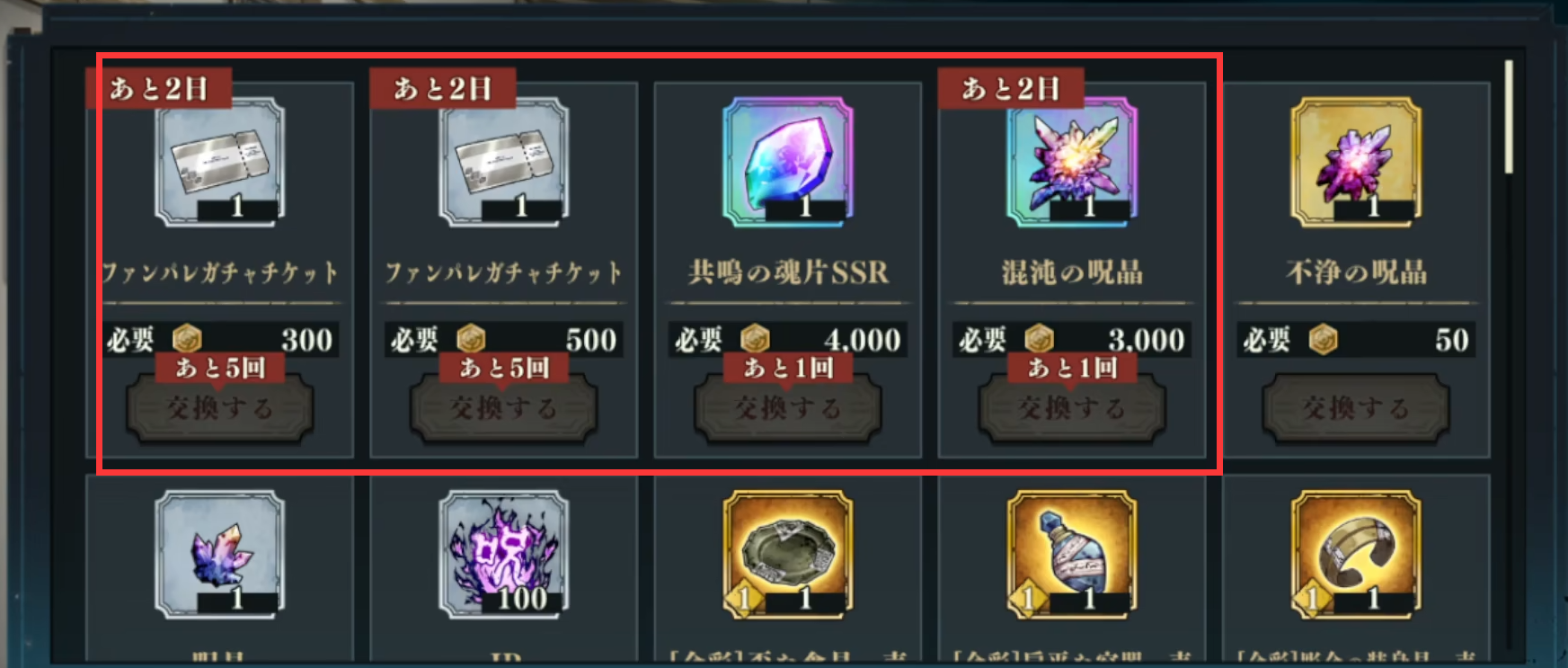Click 交換する under the 500-cost ticket
Viewport: 1568px width, 668px height.
[504, 409]
